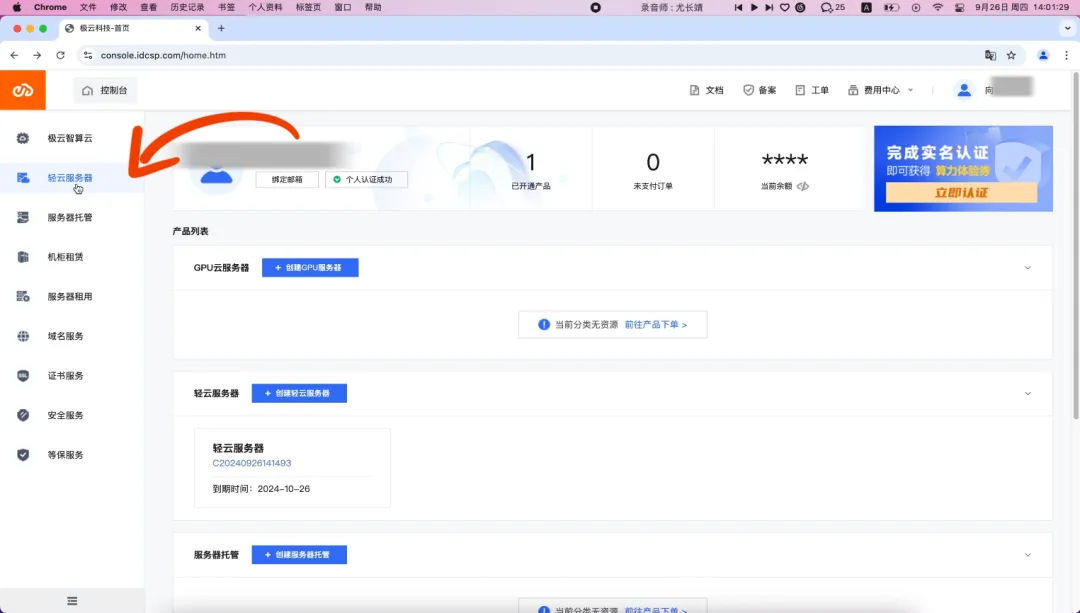Open 极云智算云 in the sidebar
The height and width of the screenshot is (613, 1080).
(x=70, y=138)
